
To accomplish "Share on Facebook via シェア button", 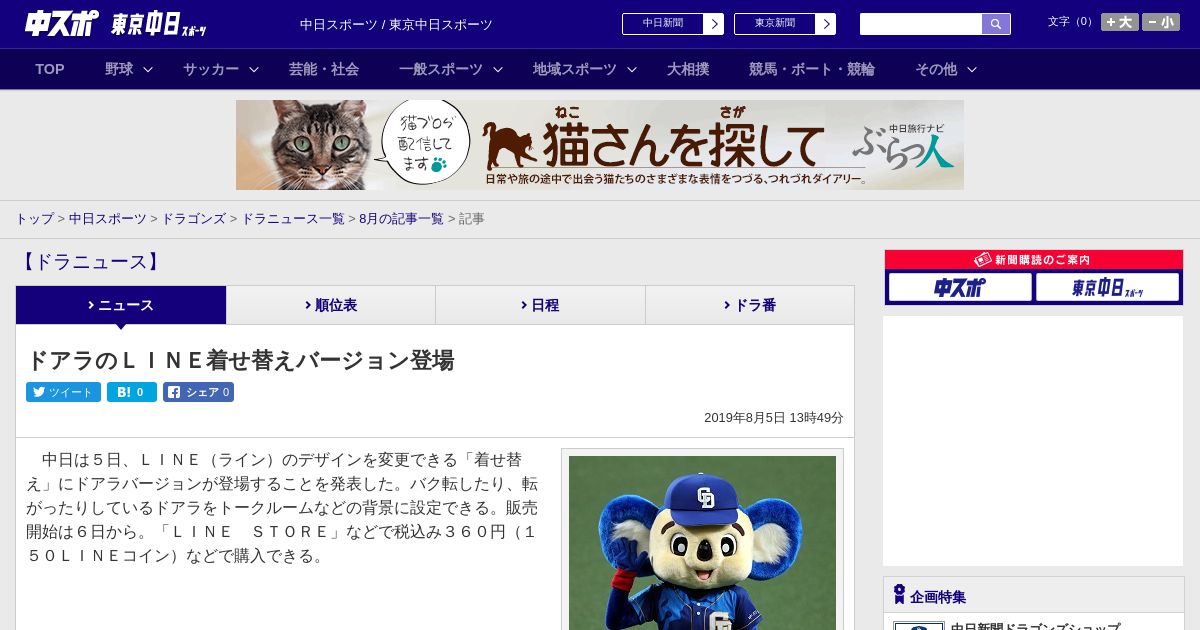I will 199,392.
